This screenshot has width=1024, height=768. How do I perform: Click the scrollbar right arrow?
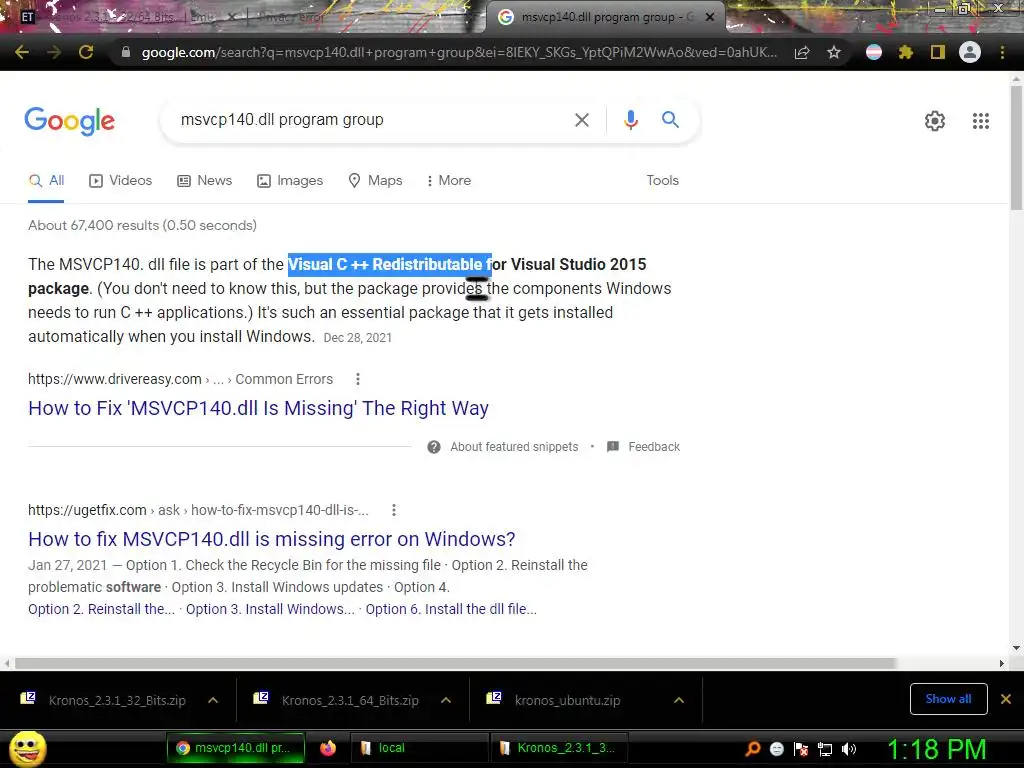click(x=1001, y=664)
